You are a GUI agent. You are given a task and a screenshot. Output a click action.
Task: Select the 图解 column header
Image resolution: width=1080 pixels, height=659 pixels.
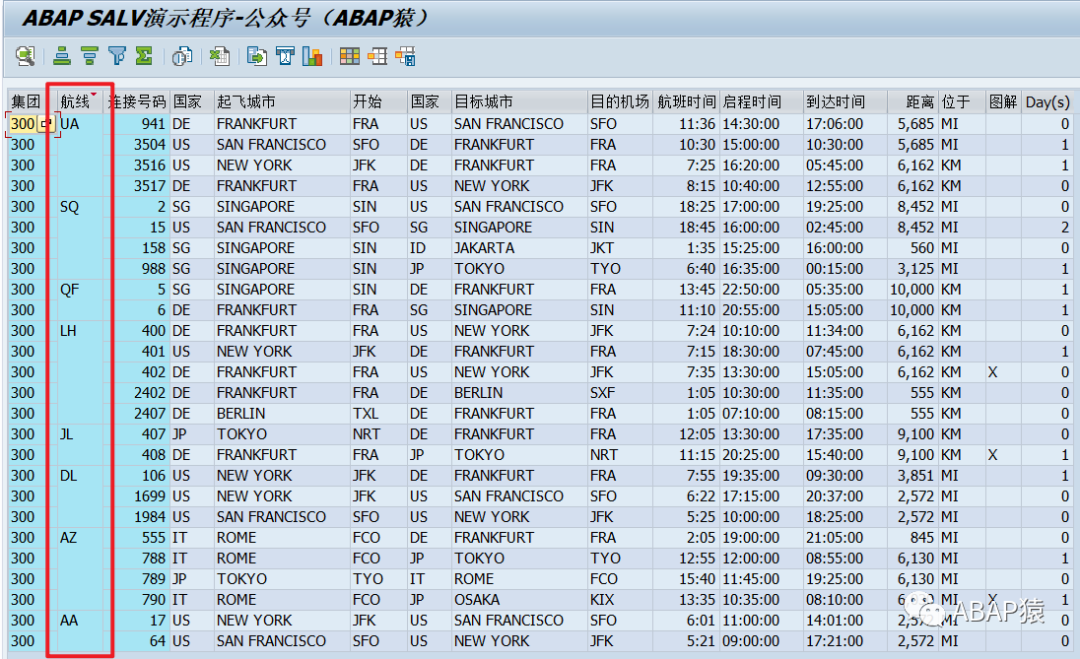point(1003,102)
